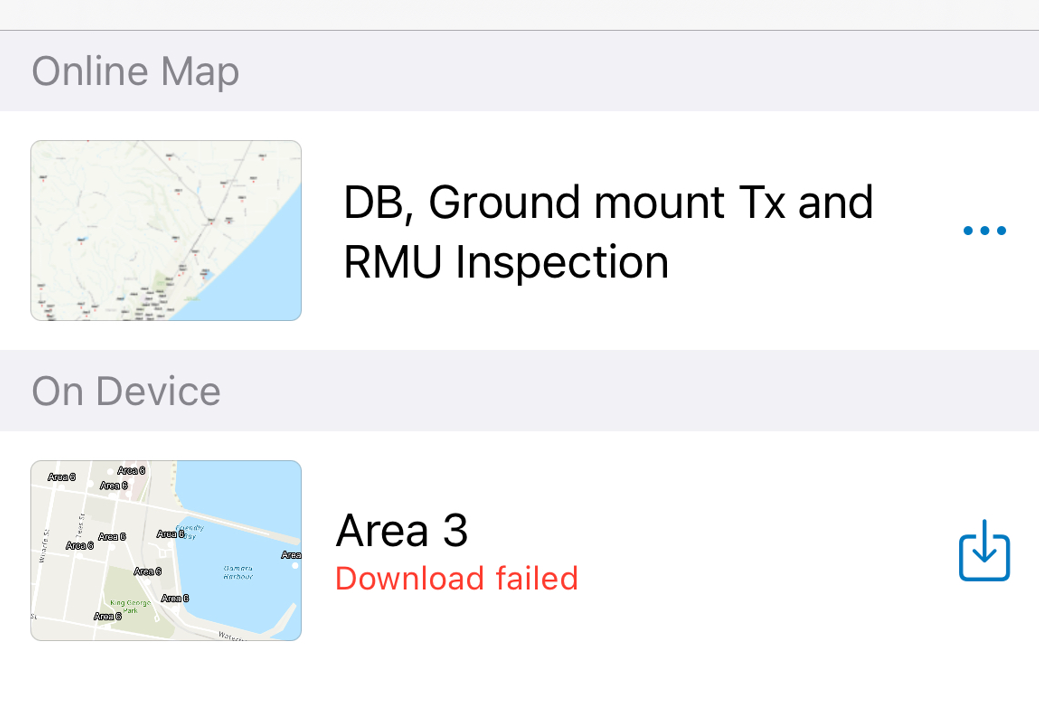The height and width of the screenshot is (702, 1039).
Task: Tap the On Device section header
Action: tap(126, 391)
